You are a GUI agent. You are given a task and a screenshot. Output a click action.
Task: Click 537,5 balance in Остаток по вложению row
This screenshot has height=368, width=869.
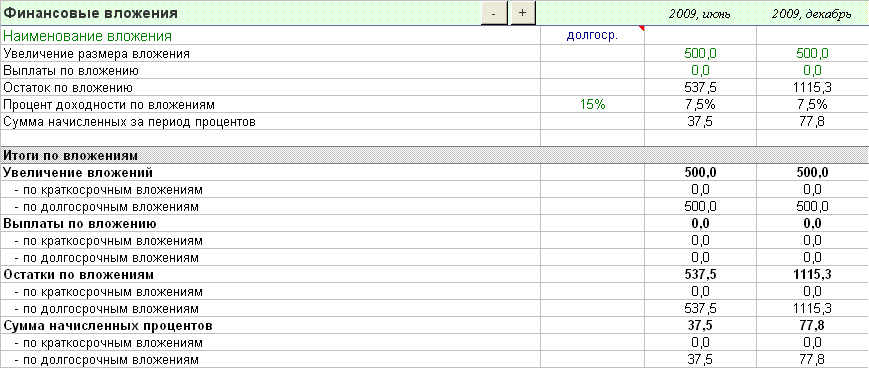(701, 88)
